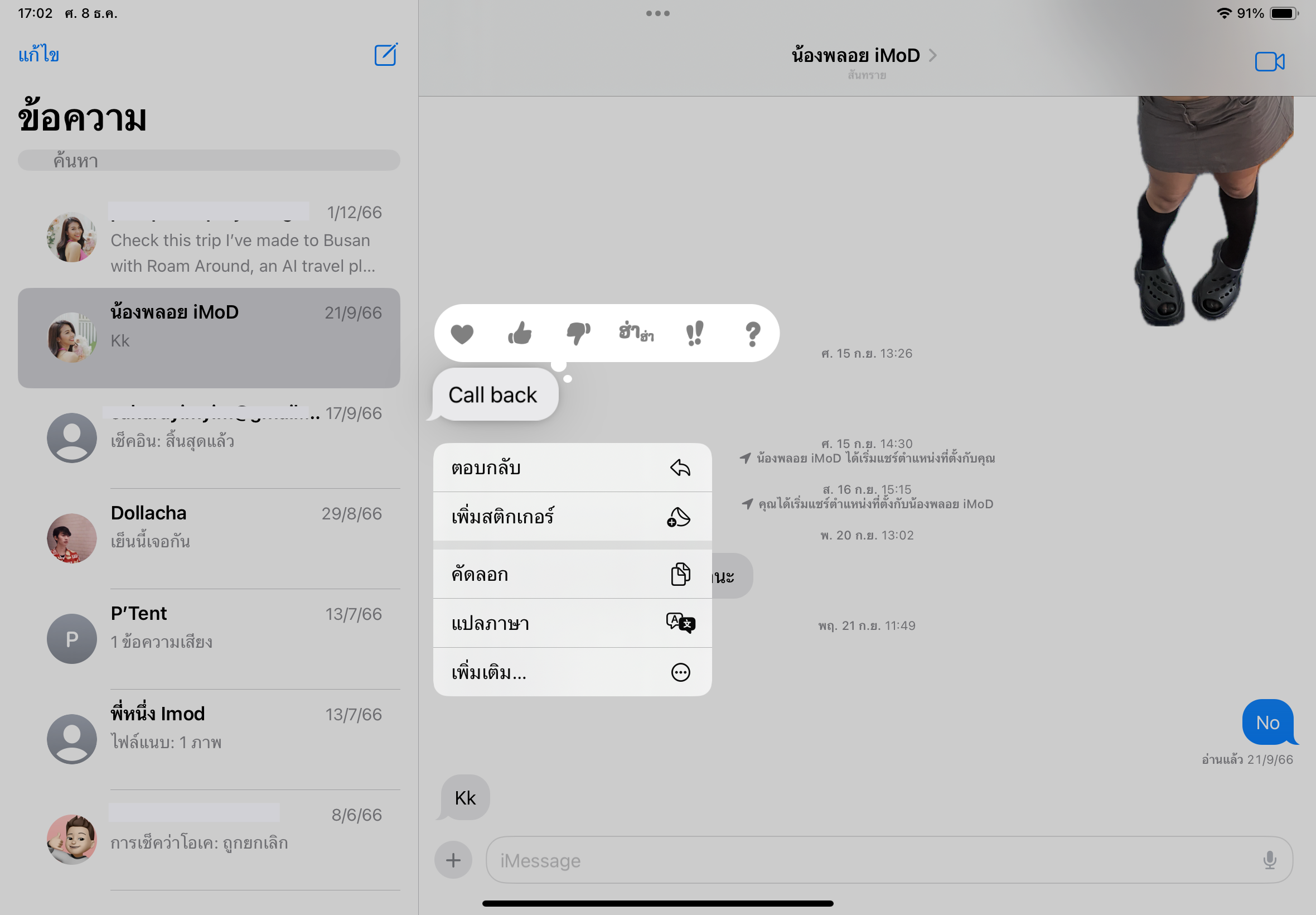1316x915 pixels.
Task: Tap the double exclamation Tapback reaction
Action: pos(694,333)
